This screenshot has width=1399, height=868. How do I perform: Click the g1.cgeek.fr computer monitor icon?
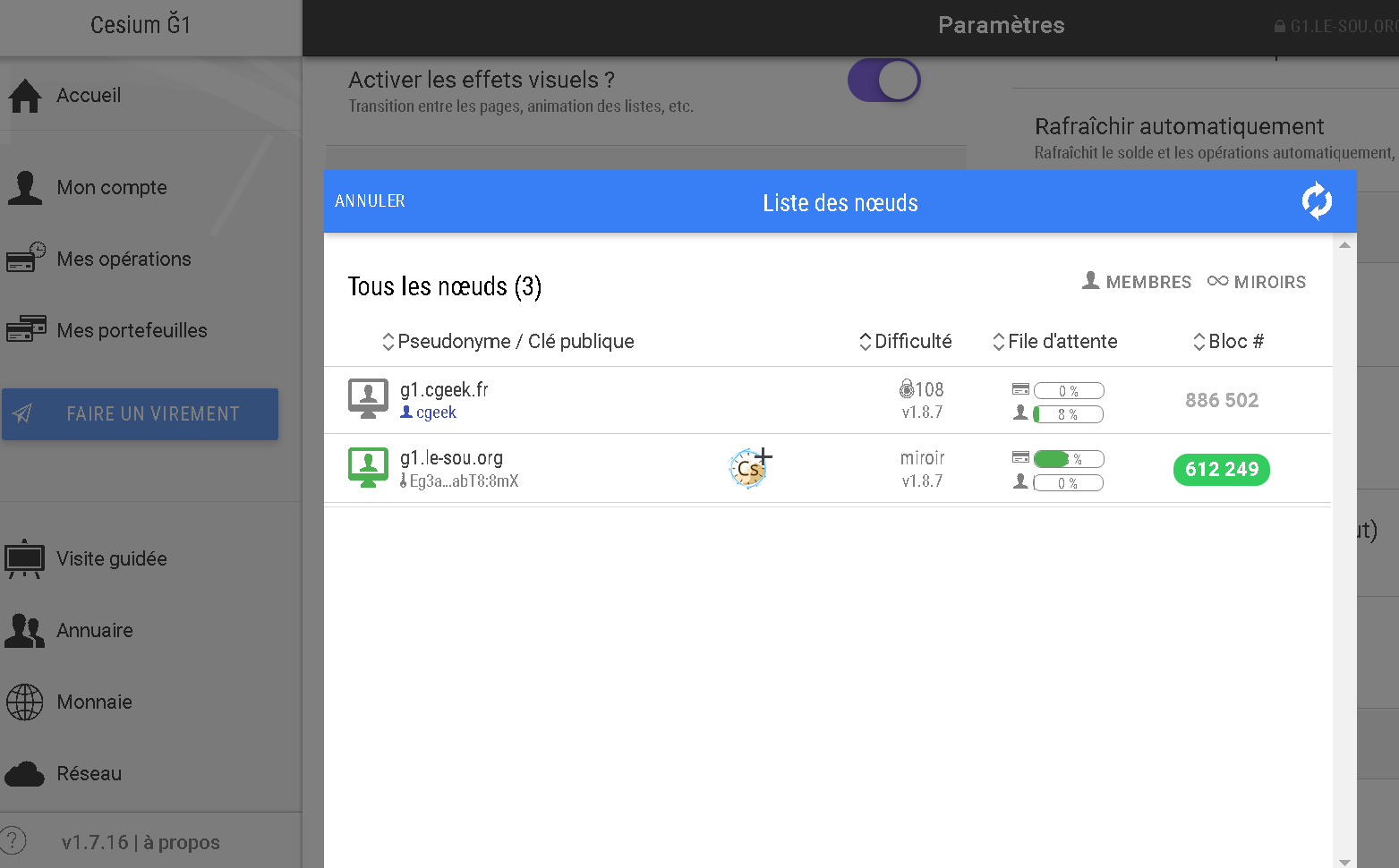click(368, 398)
